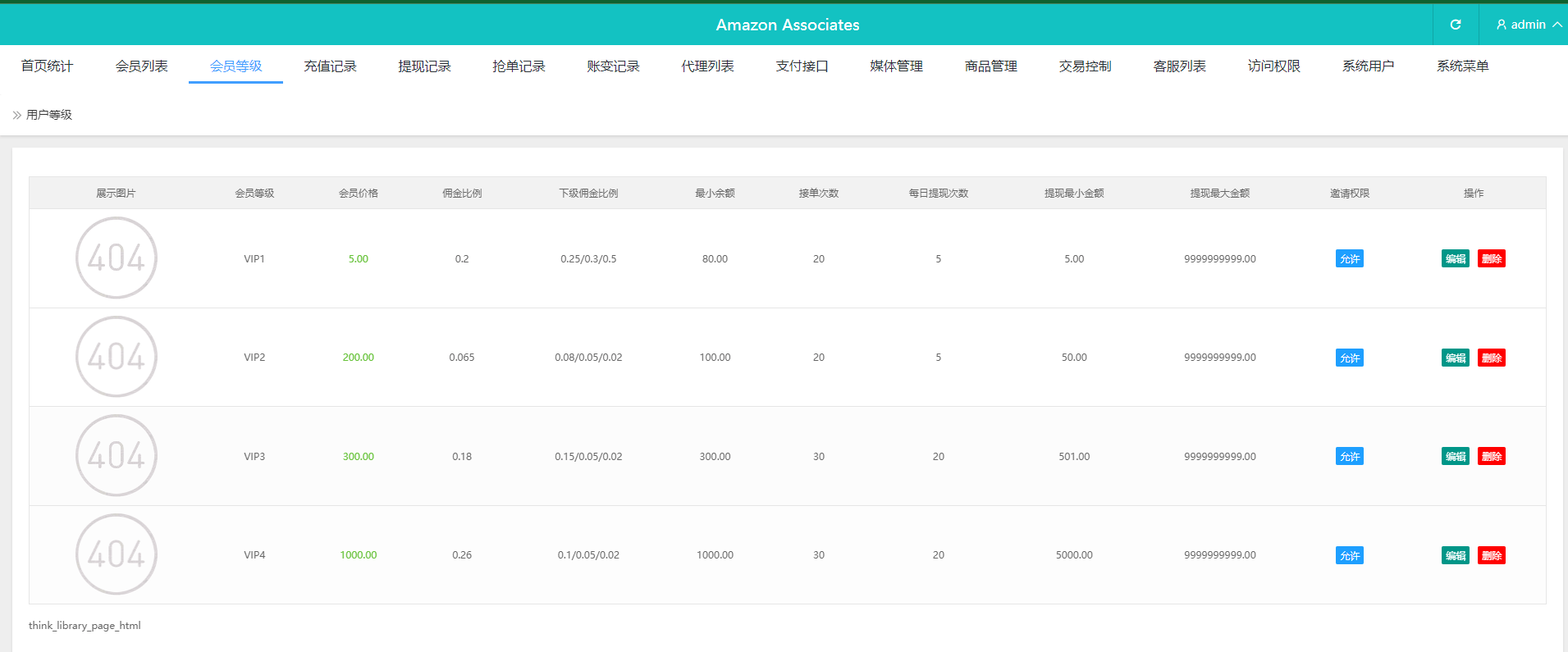The image size is (1568, 652).
Task: View the 账变记录 tab
Action: (613, 66)
